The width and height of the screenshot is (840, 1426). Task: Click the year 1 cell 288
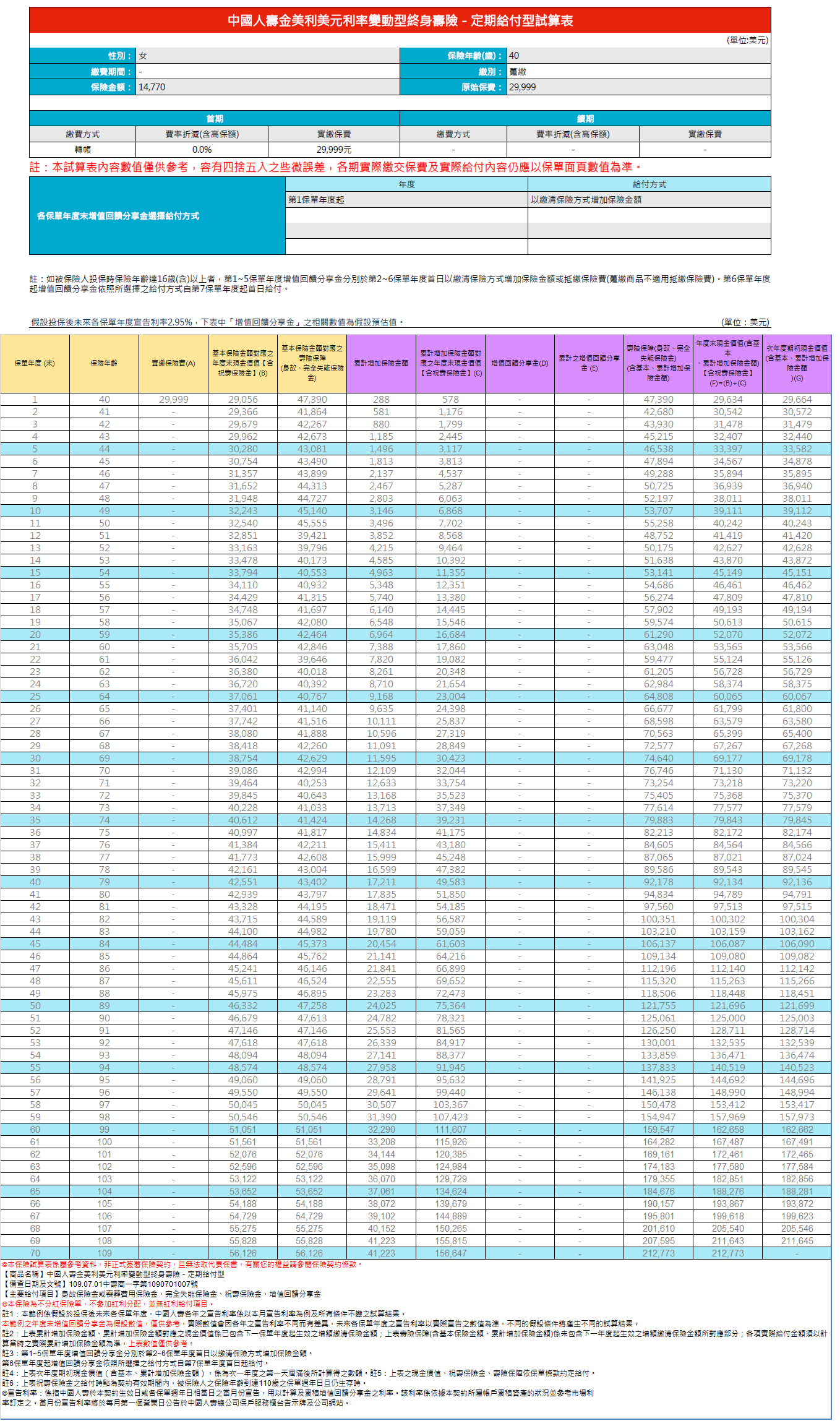[381, 400]
